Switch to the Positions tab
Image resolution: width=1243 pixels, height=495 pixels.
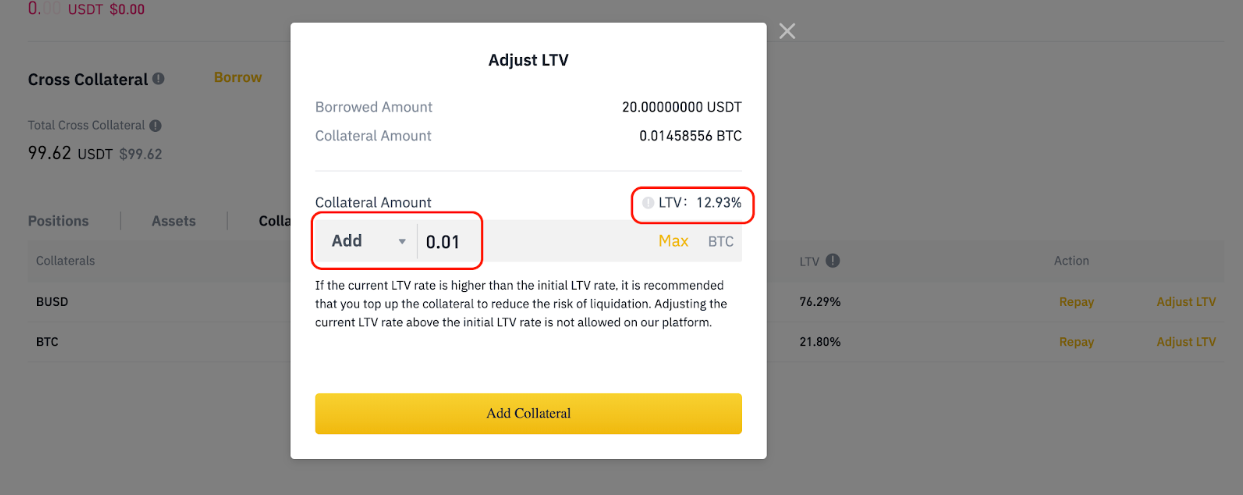(58, 221)
